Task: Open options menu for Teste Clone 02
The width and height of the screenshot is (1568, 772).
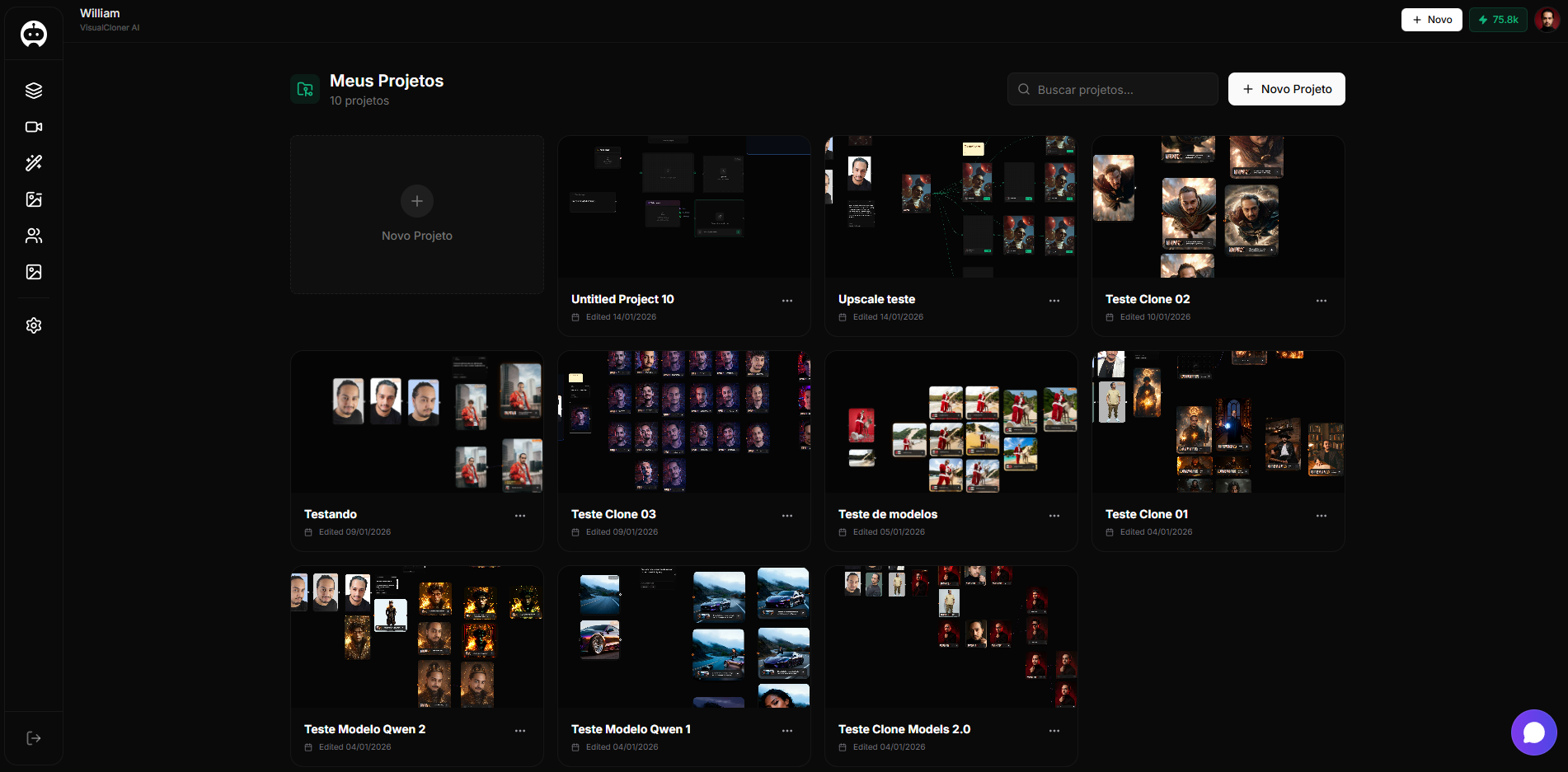Action: pos(1322,301)
